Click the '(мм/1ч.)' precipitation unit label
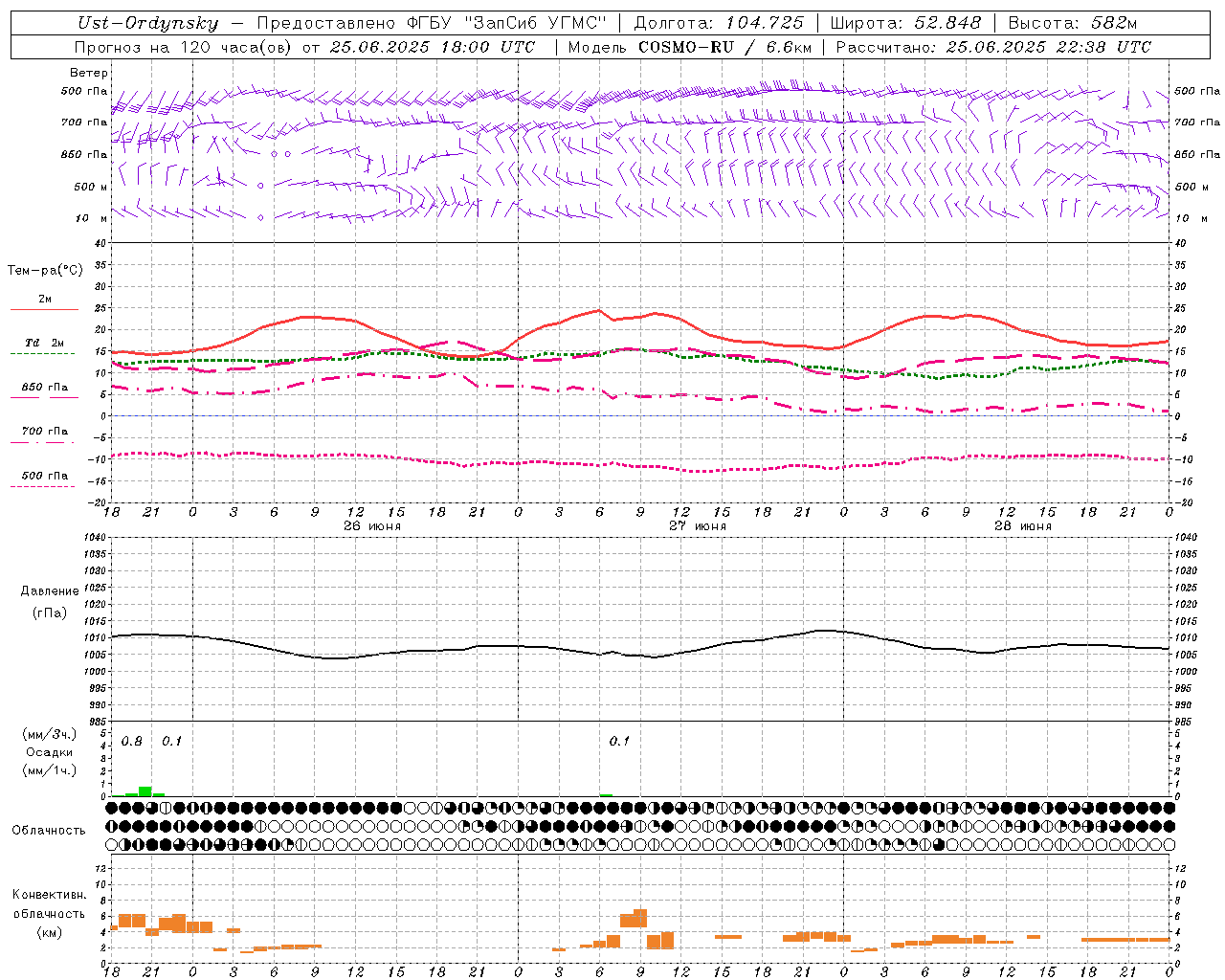The height and width of the screenshot is (980, 1225). click(50, 770)
